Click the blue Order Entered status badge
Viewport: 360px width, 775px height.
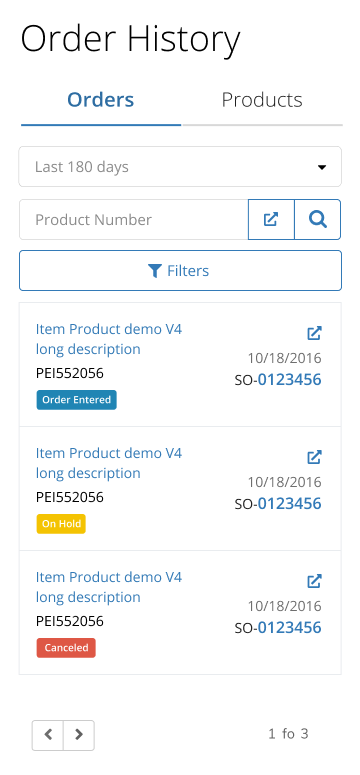[77, 400]
